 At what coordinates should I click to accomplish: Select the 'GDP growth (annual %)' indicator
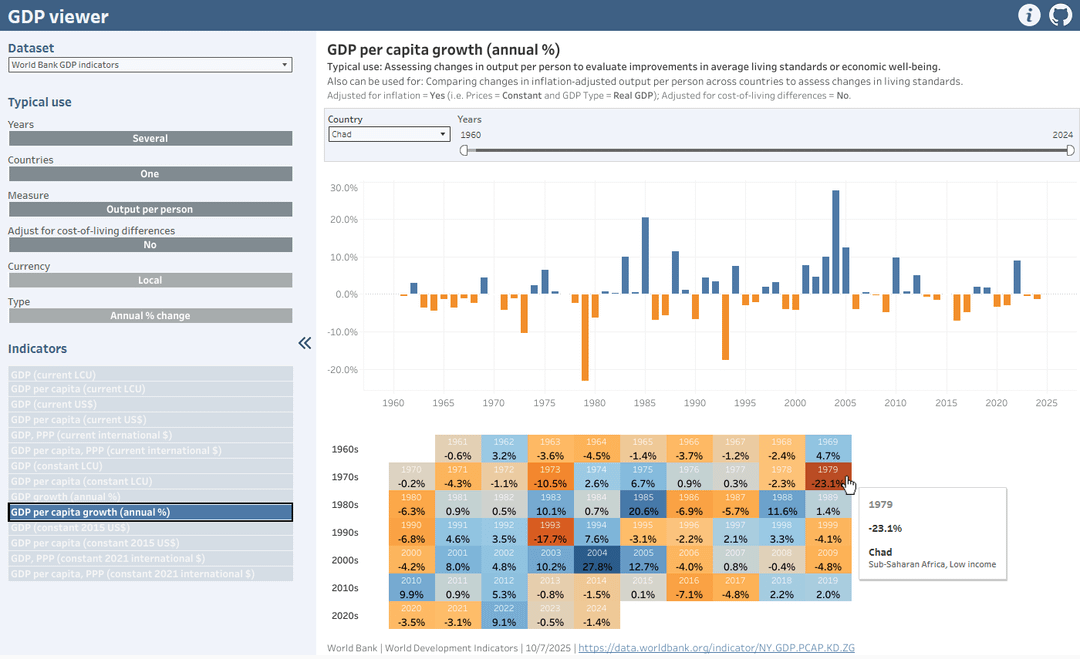[150, 497]
